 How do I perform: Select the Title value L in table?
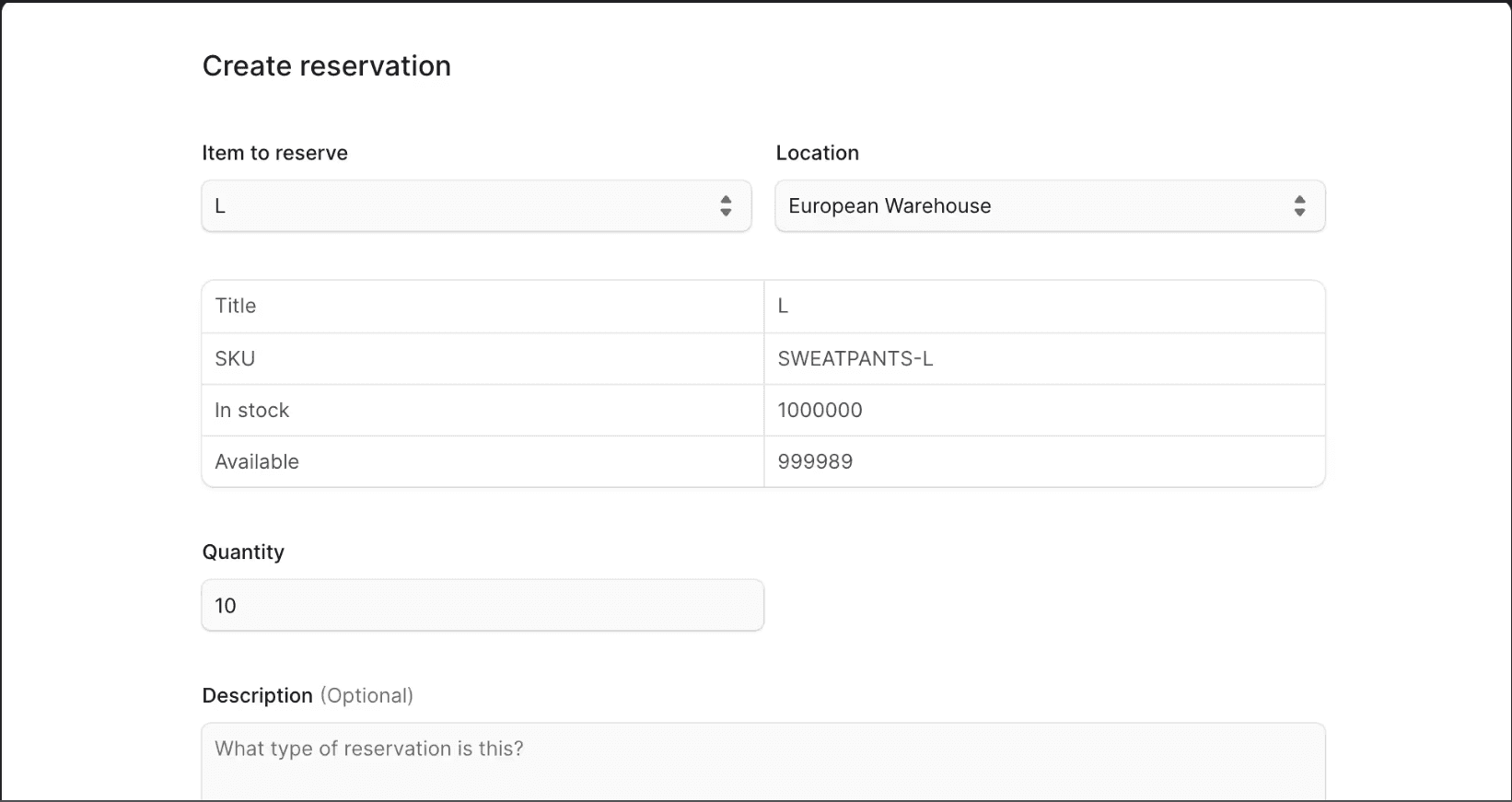point(783,307)
